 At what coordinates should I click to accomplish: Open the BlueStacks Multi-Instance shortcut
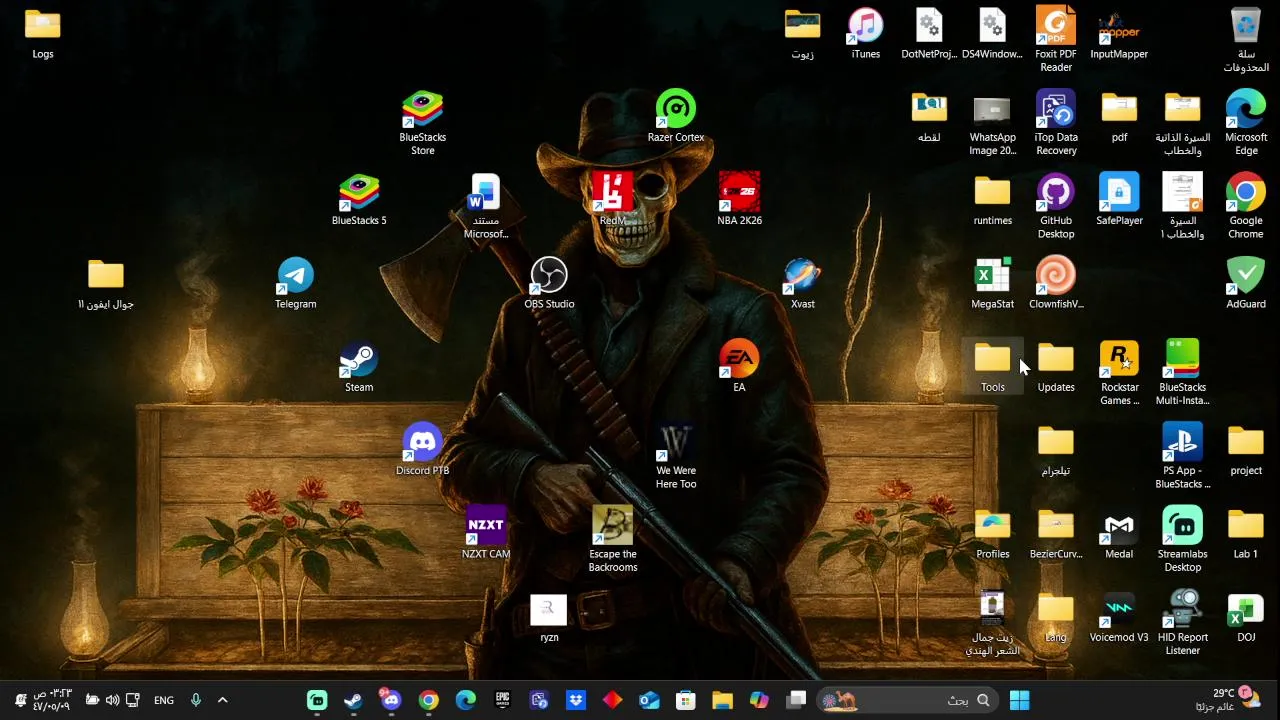1183,374
